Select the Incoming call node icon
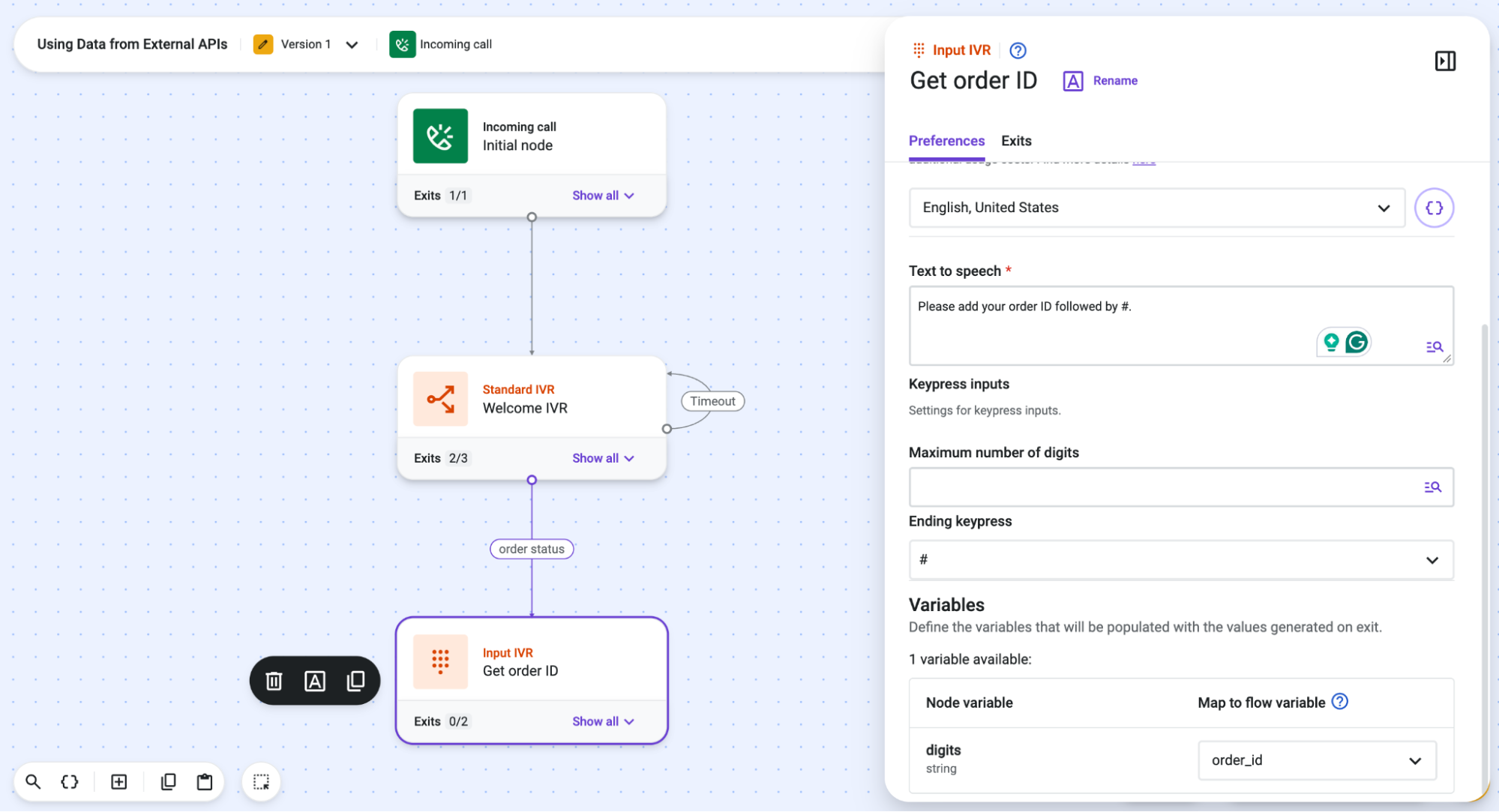The height and width of the screenshot is (812, 1499). point(440,136)
